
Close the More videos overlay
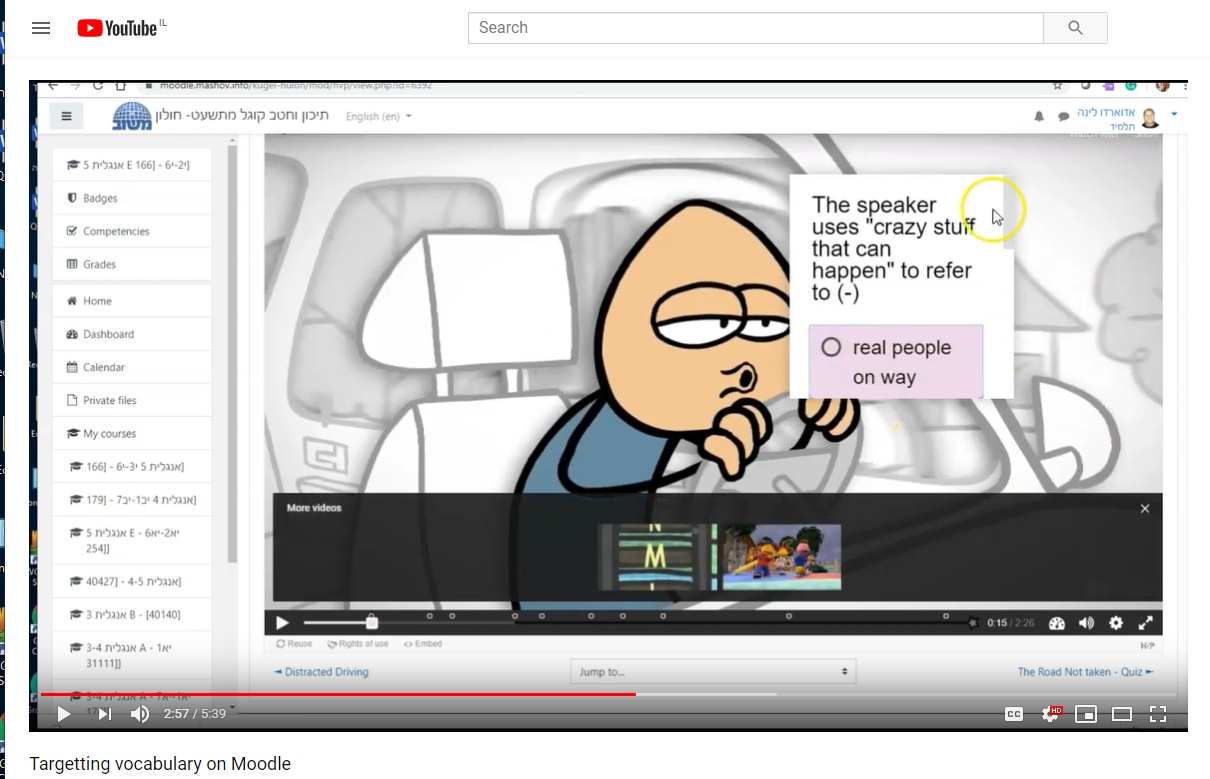pos(1145,508)
